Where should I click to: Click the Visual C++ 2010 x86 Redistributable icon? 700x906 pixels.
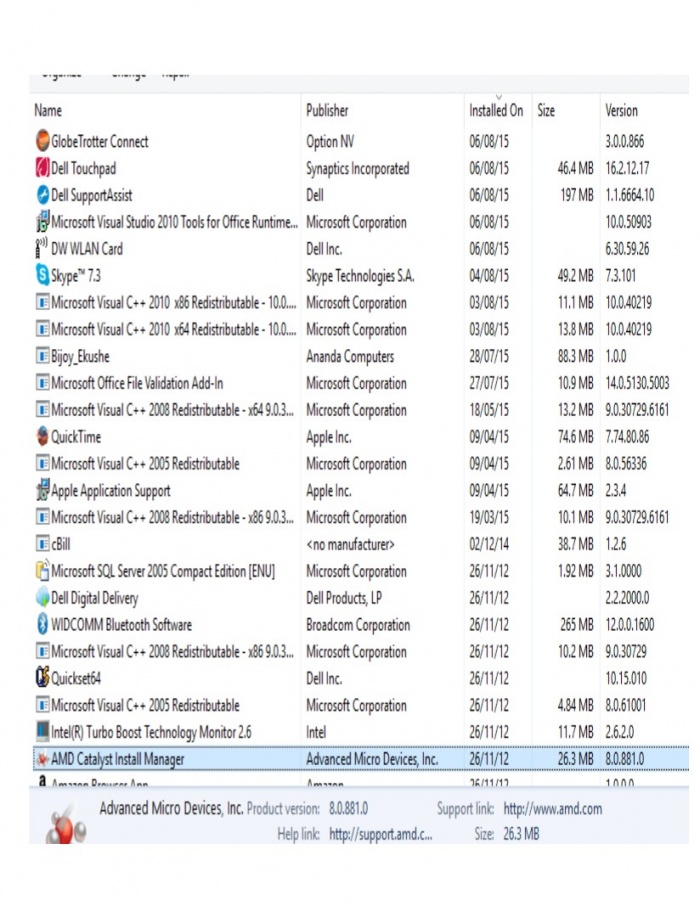[42, 302]
